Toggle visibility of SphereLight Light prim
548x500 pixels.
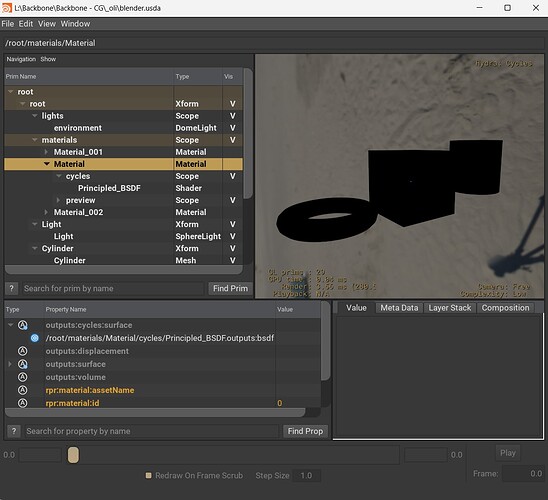pyautogui.click(x=232, y=237)
